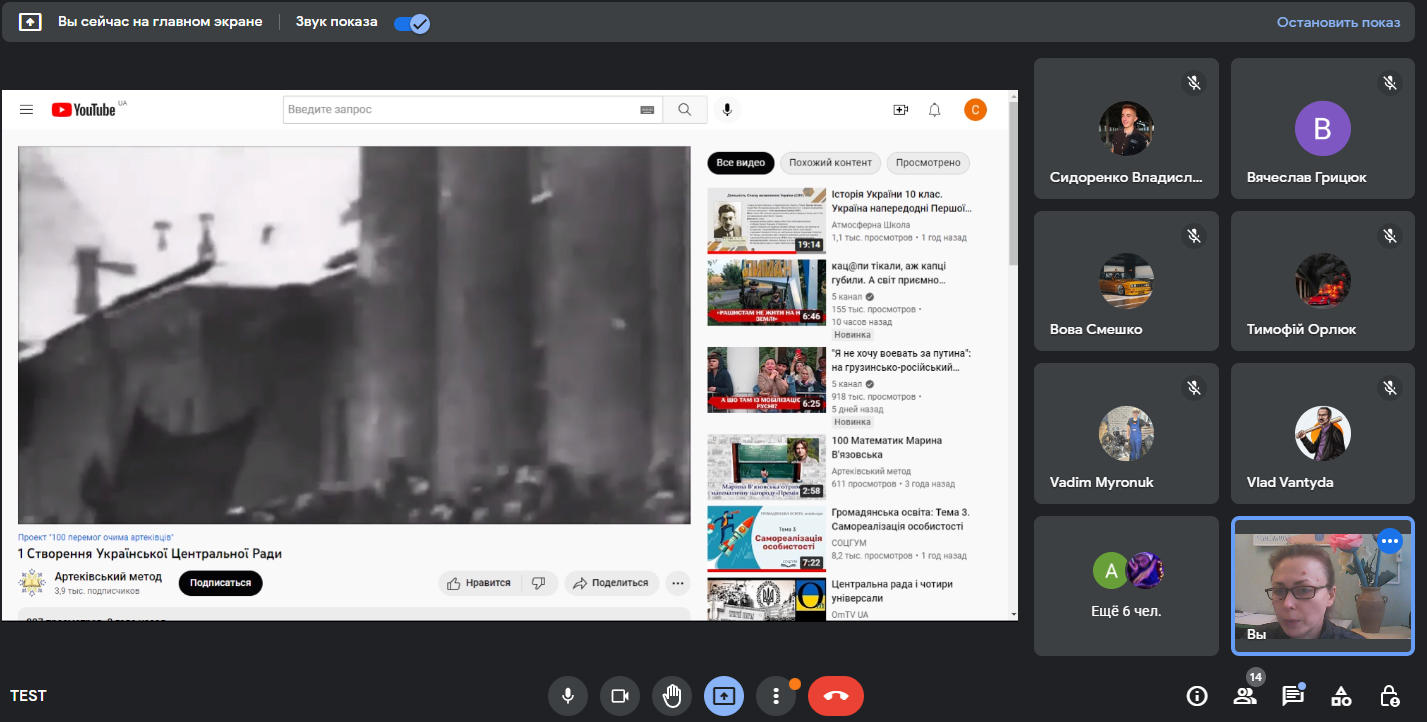Select the Тимофій Орлюк participant tile
The height and width of the screenshot is (722, 1427).
(1323, 281)
